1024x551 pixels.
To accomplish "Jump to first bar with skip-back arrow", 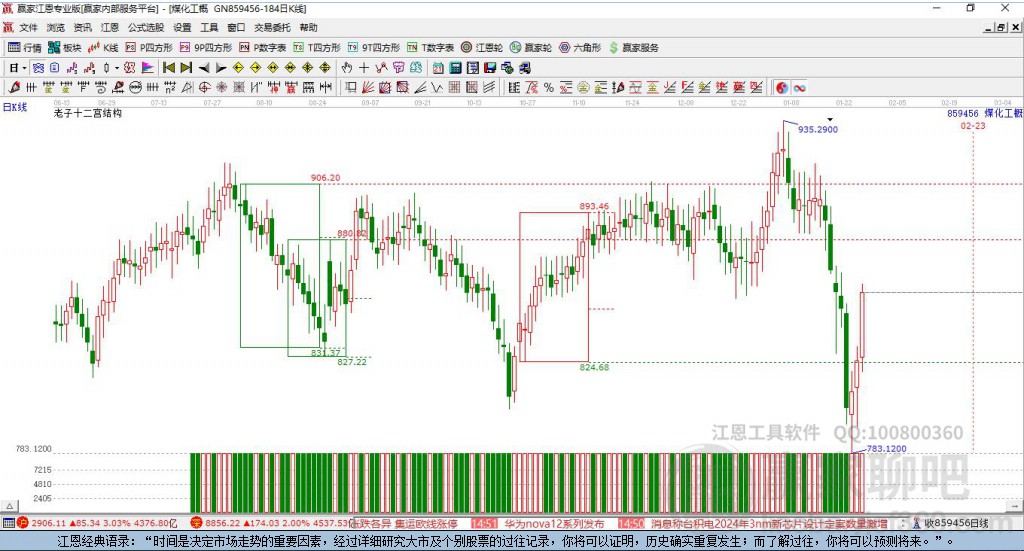I will click(169, 68).
